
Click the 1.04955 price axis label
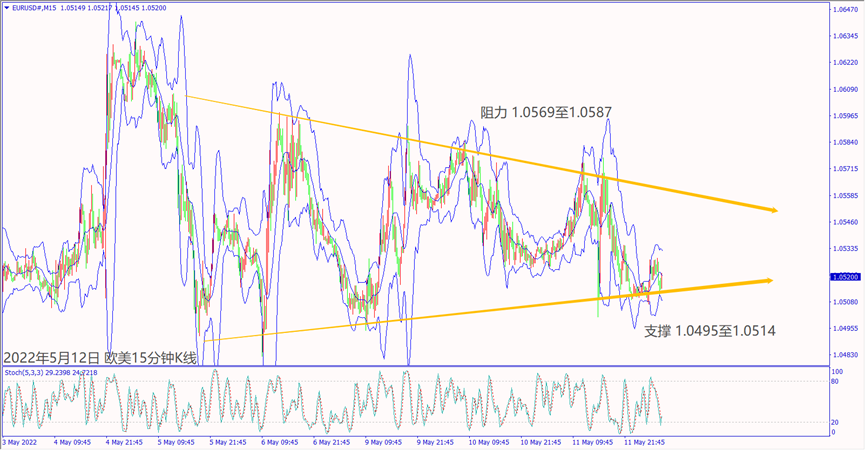tap(845, 328)
